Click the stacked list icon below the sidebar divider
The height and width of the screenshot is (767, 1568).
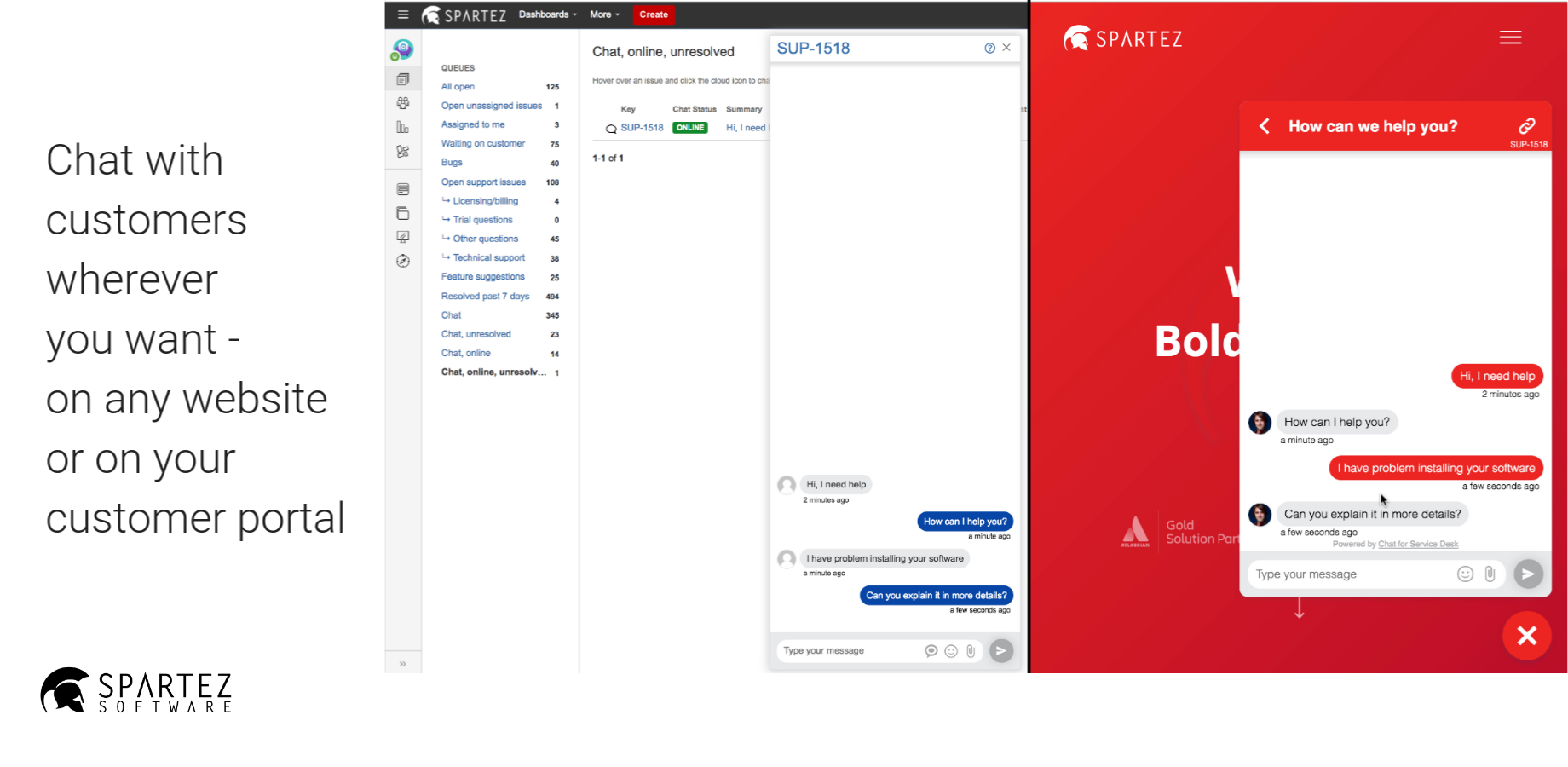click(403, 189)
